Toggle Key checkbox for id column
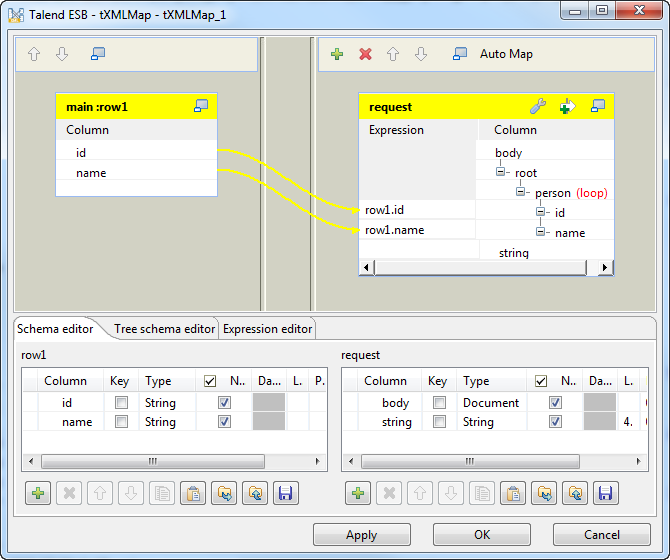 [121, 403]
